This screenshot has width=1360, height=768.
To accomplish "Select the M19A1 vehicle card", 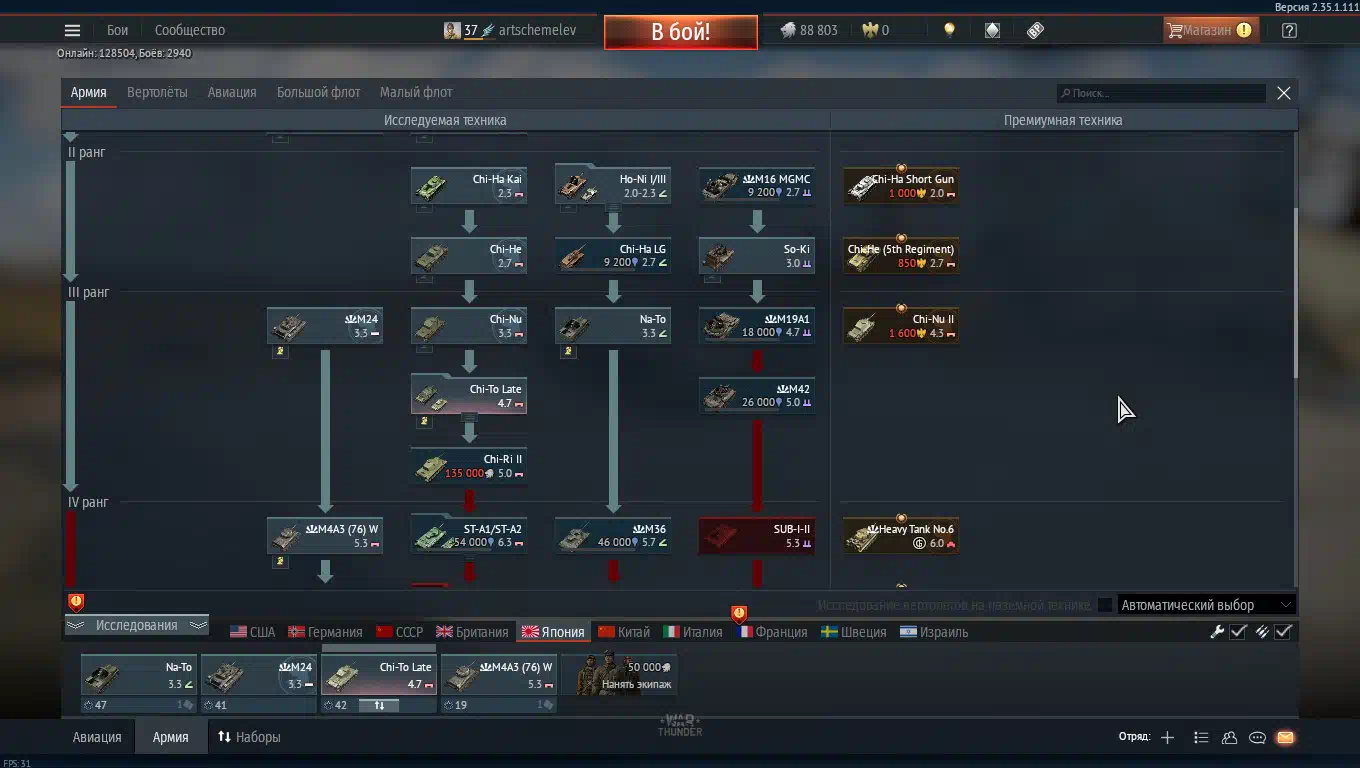I will [757, 326].
